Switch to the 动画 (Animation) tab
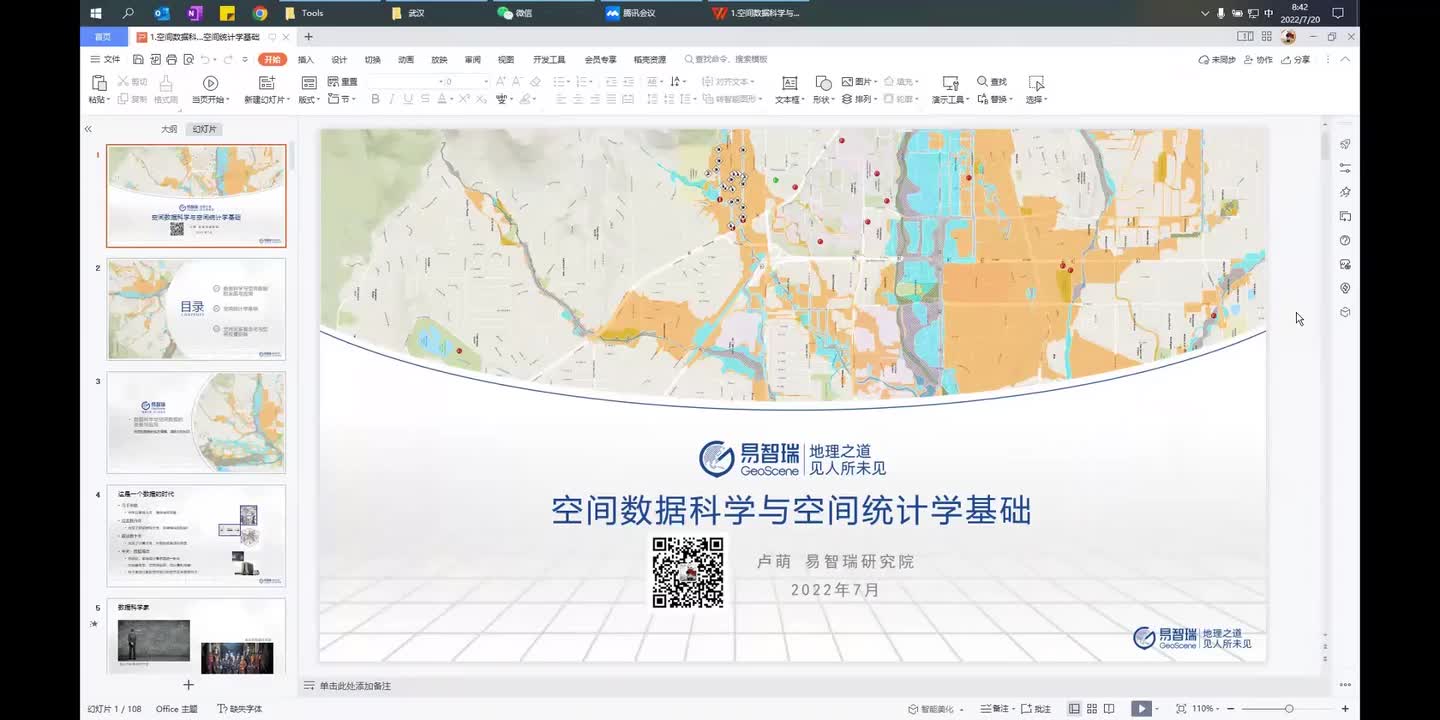This screenshot has height=720, width=1440. [x=406, y=60]
